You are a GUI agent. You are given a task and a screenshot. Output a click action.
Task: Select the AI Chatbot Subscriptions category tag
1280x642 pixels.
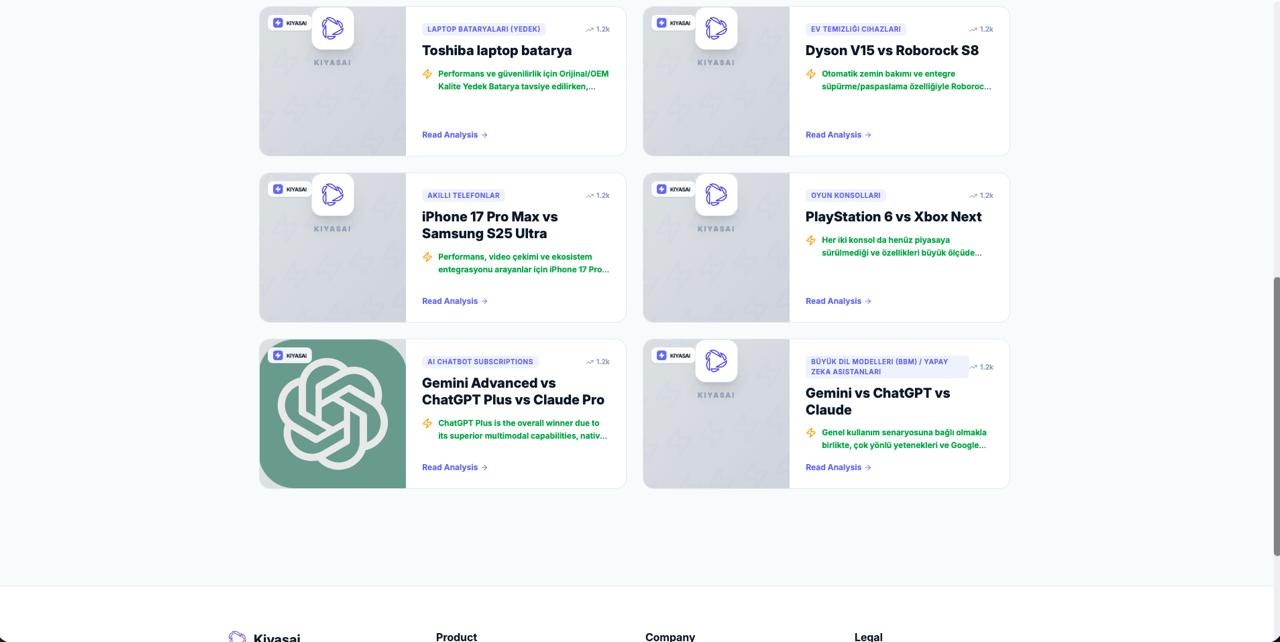point(480,361)
